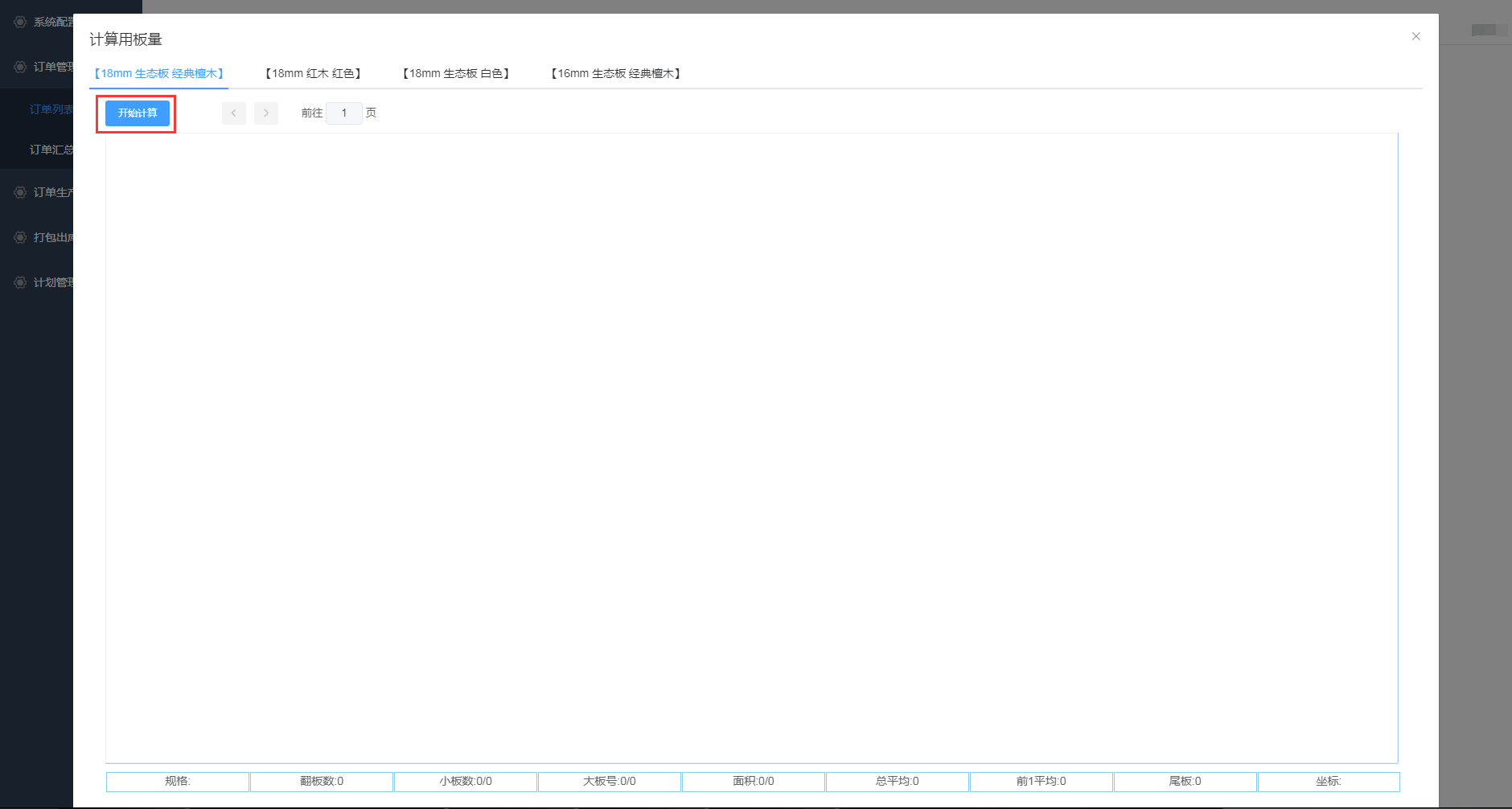Switch to the 18mm 生态板 经典檀木 tab

click(158, 73)
